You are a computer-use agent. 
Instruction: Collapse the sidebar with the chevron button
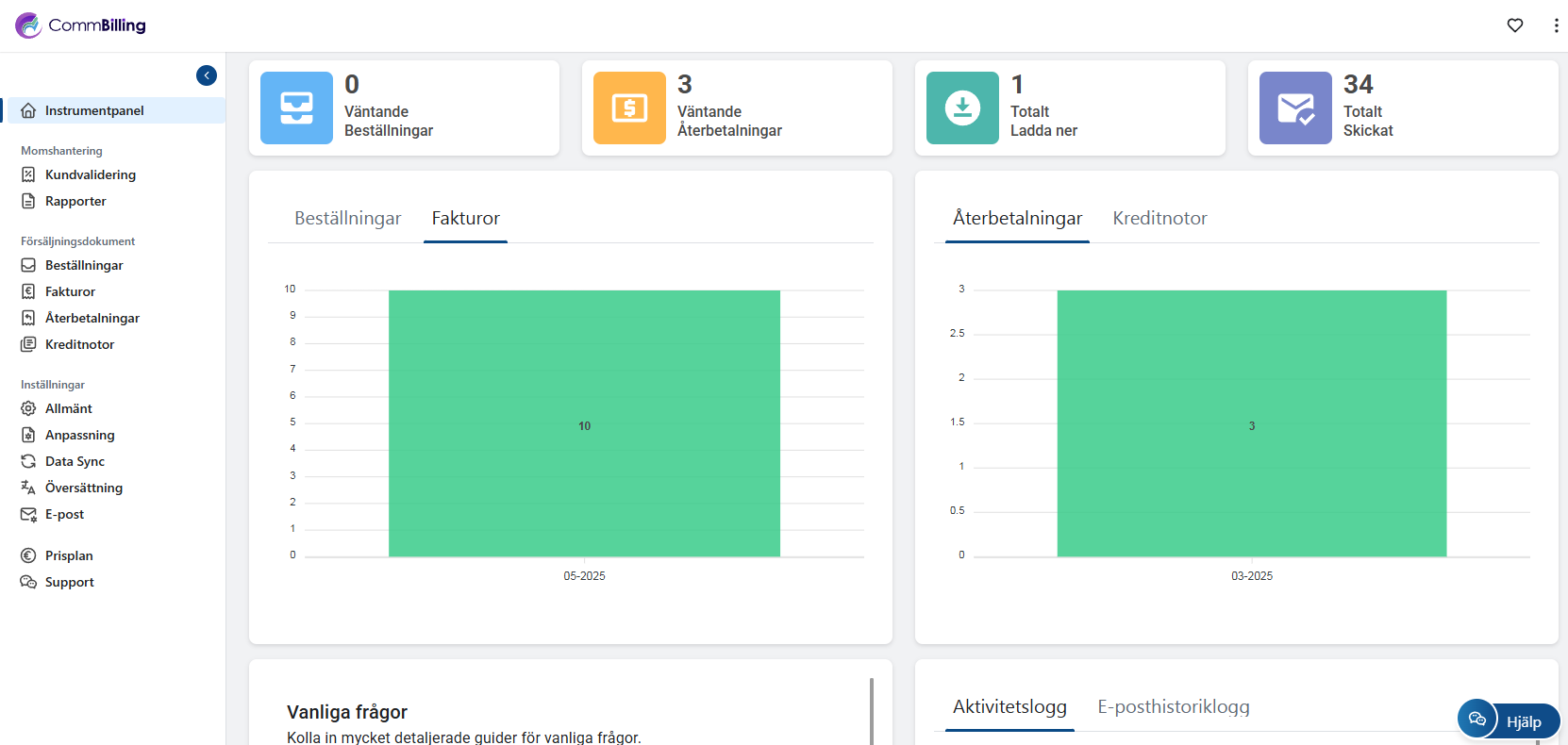pos(207,75)
